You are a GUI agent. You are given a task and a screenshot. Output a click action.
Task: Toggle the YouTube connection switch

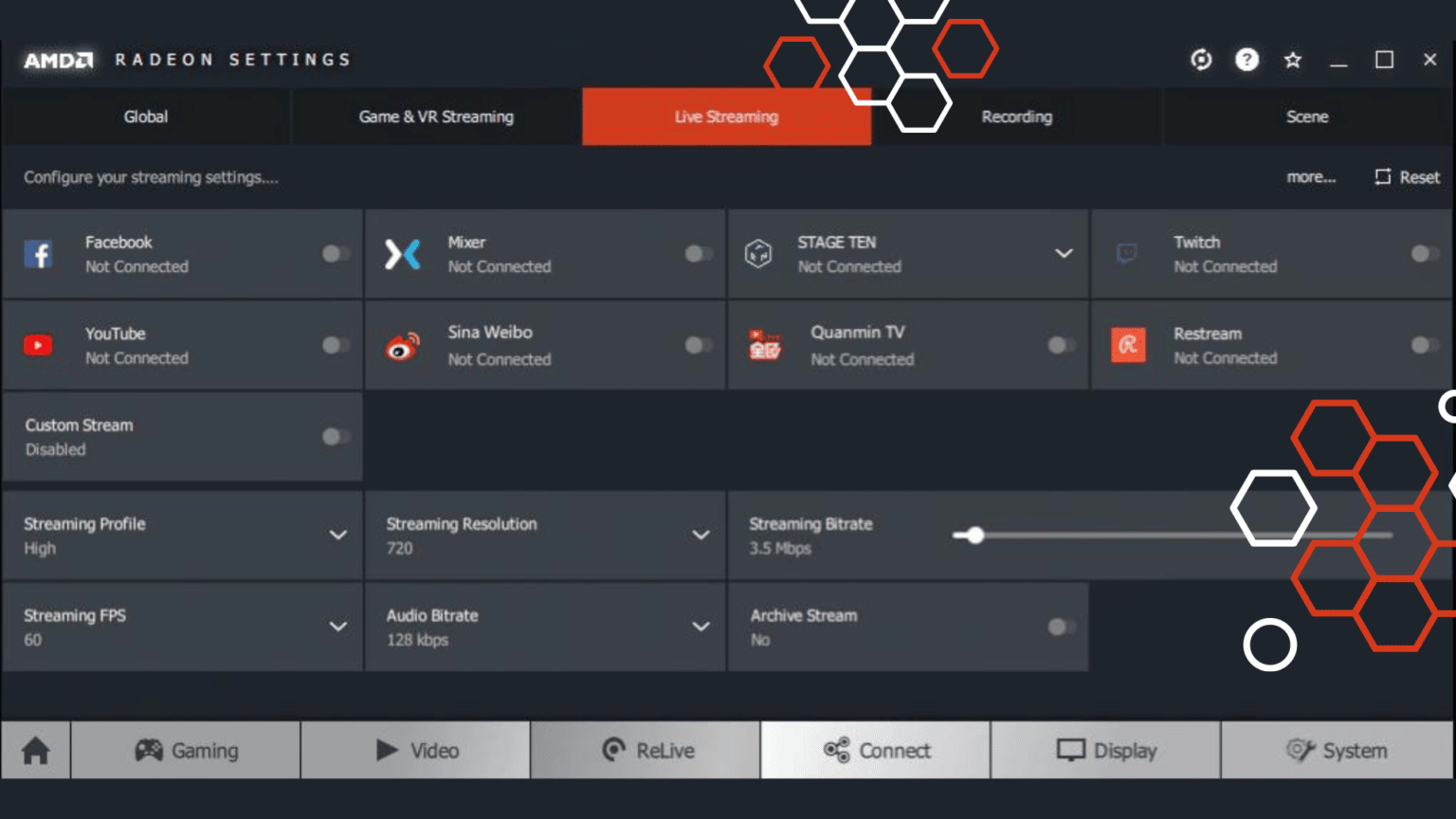336,345
